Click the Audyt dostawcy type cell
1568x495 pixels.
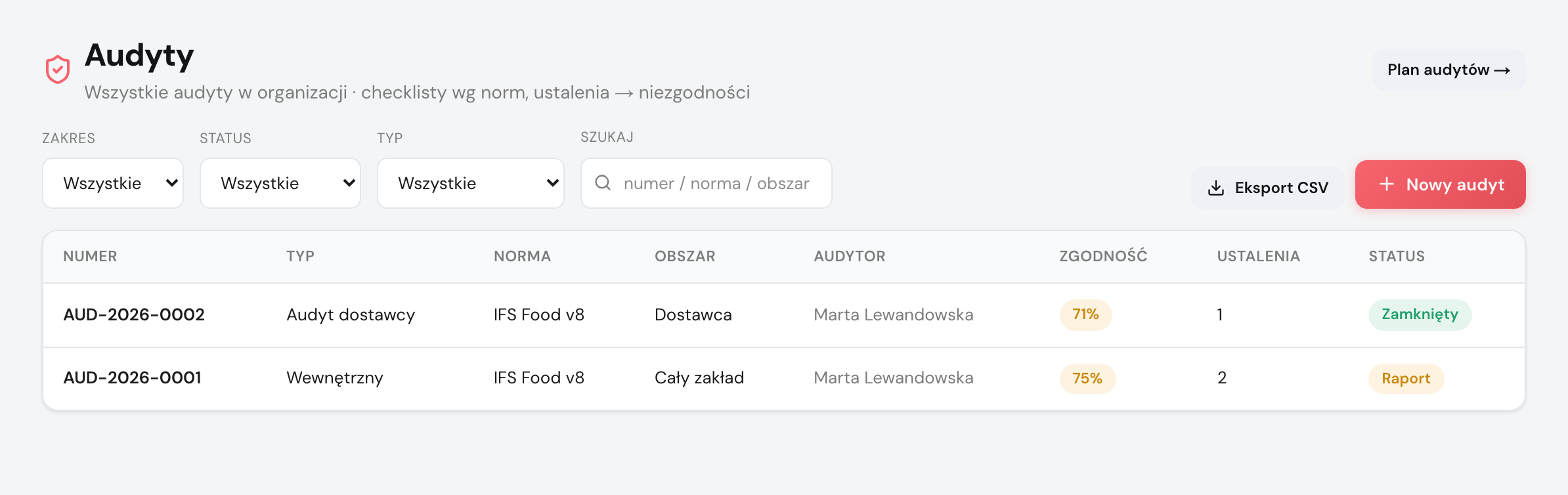[x=351, y=315]
